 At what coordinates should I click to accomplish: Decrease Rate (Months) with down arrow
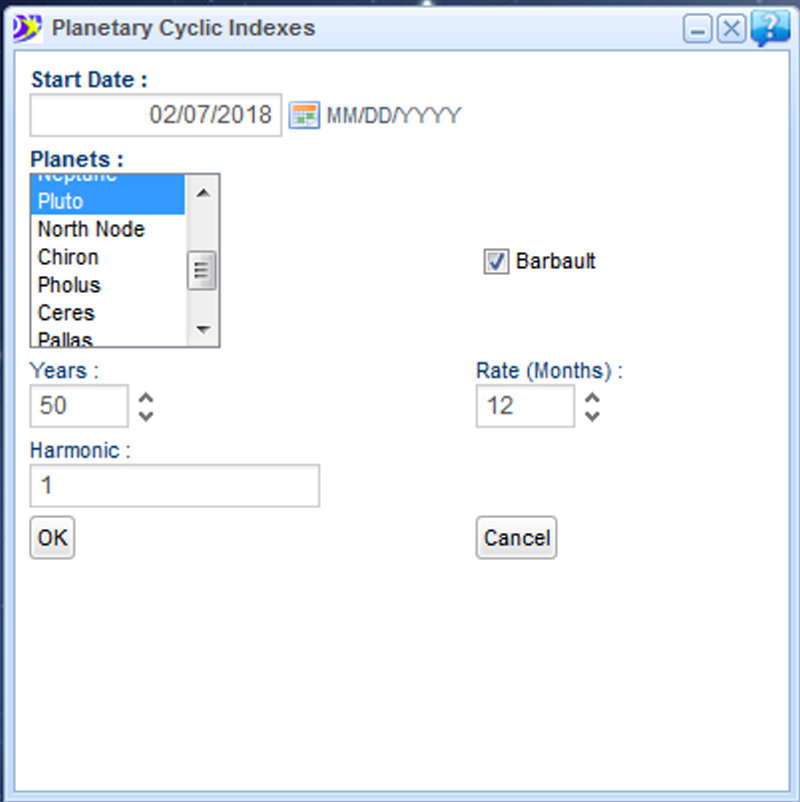[x=592, y=415]
